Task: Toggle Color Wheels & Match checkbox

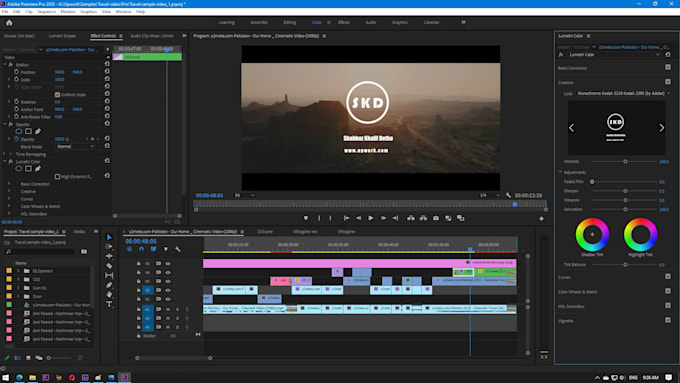Action: (x=668, y=291)
